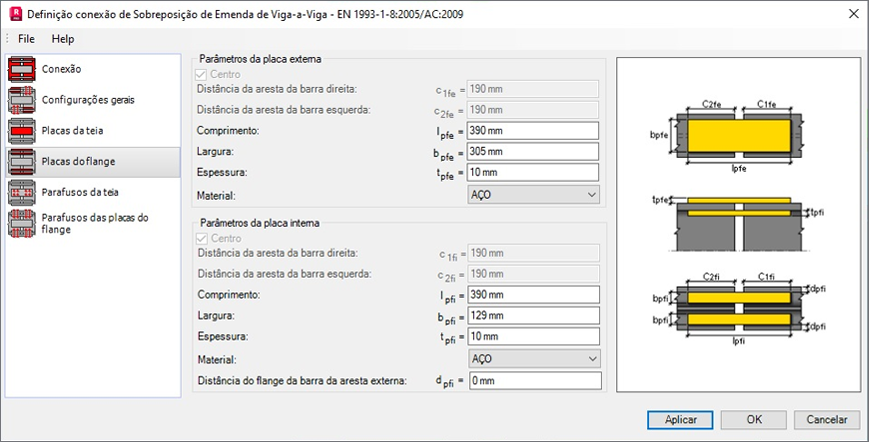Select the Parafusos da teia icon
Image resolution: width=869 pixels, height=442 pixels.
coord(22,191)
